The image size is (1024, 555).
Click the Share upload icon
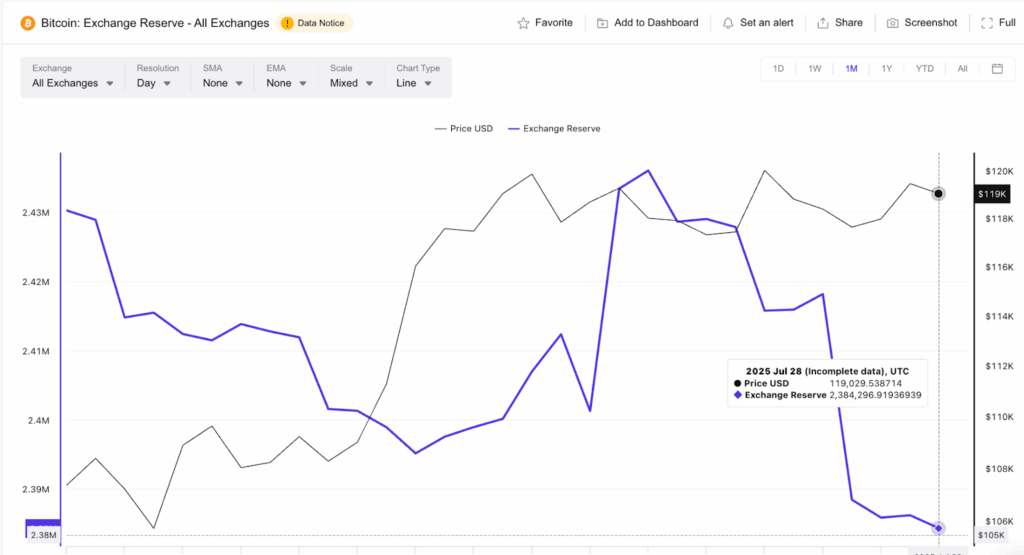[x=823, y=23]
